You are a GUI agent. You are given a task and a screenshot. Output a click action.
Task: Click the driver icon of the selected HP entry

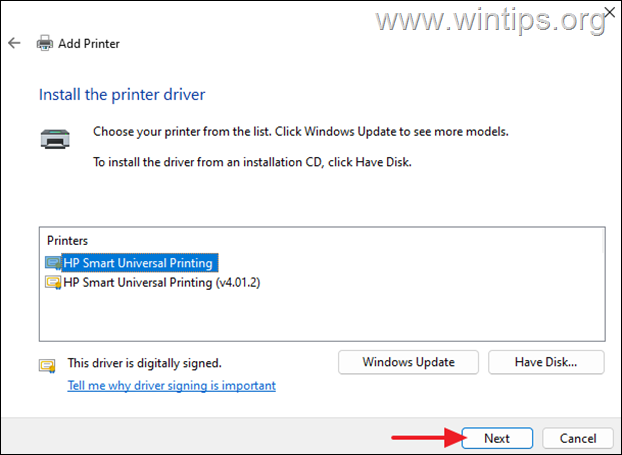point(53,263)
